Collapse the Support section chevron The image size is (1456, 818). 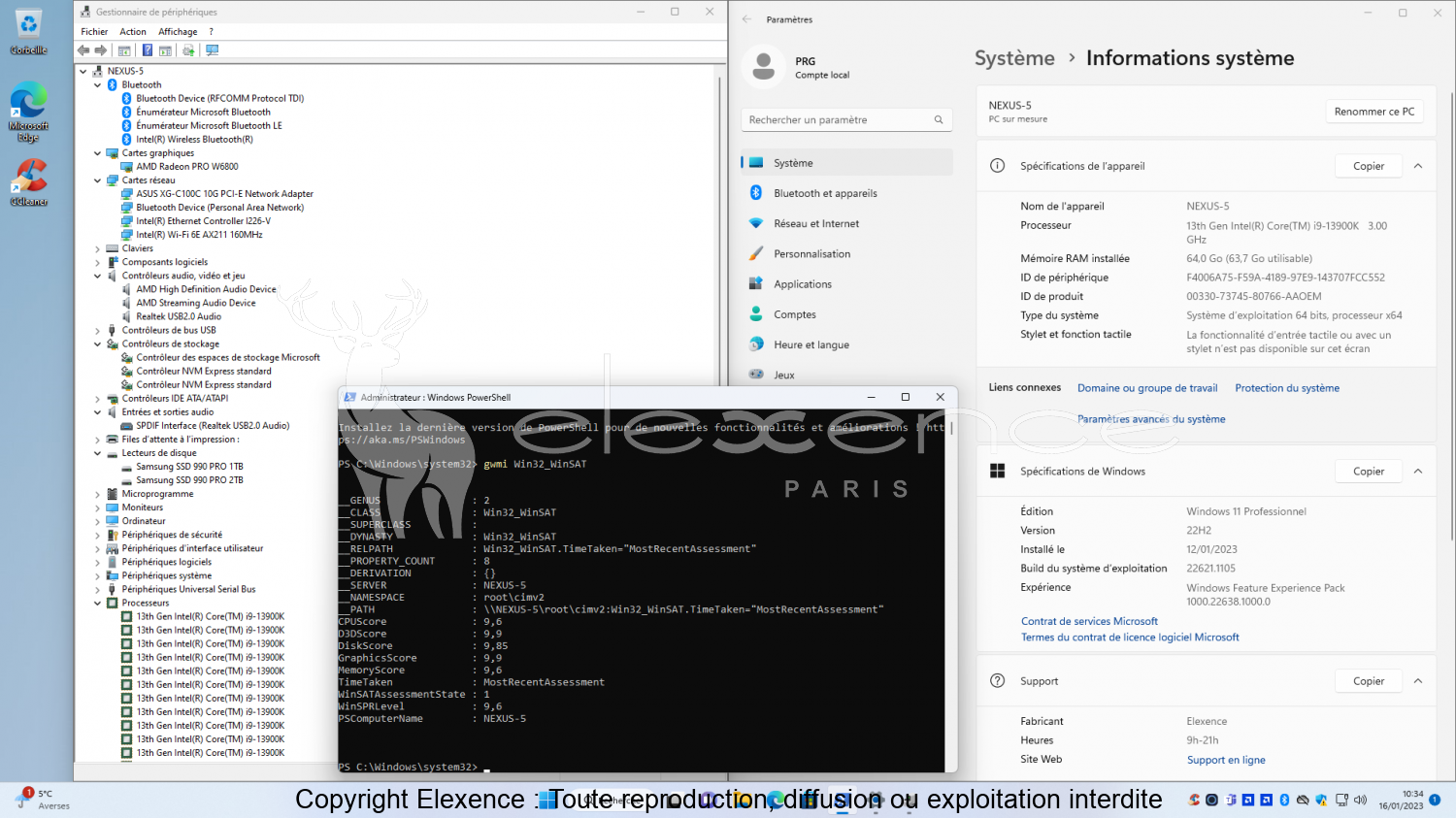(1418, 681)
